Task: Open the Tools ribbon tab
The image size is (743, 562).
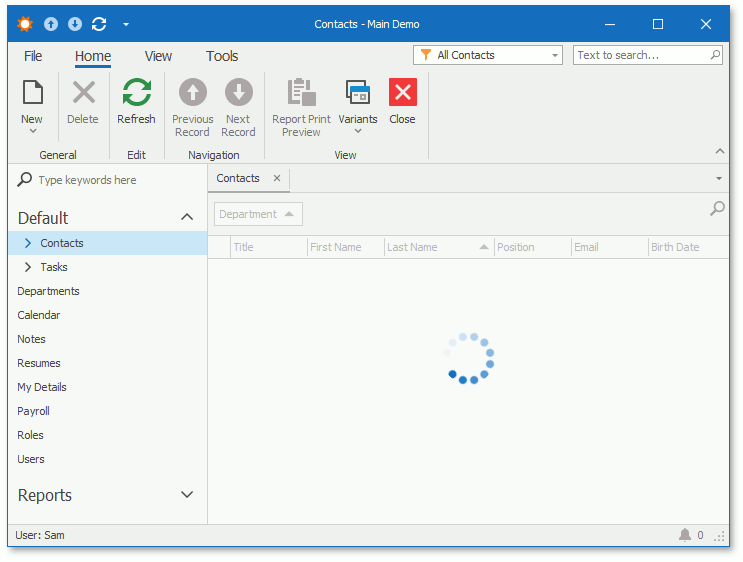Action: [x=222, y=56]
